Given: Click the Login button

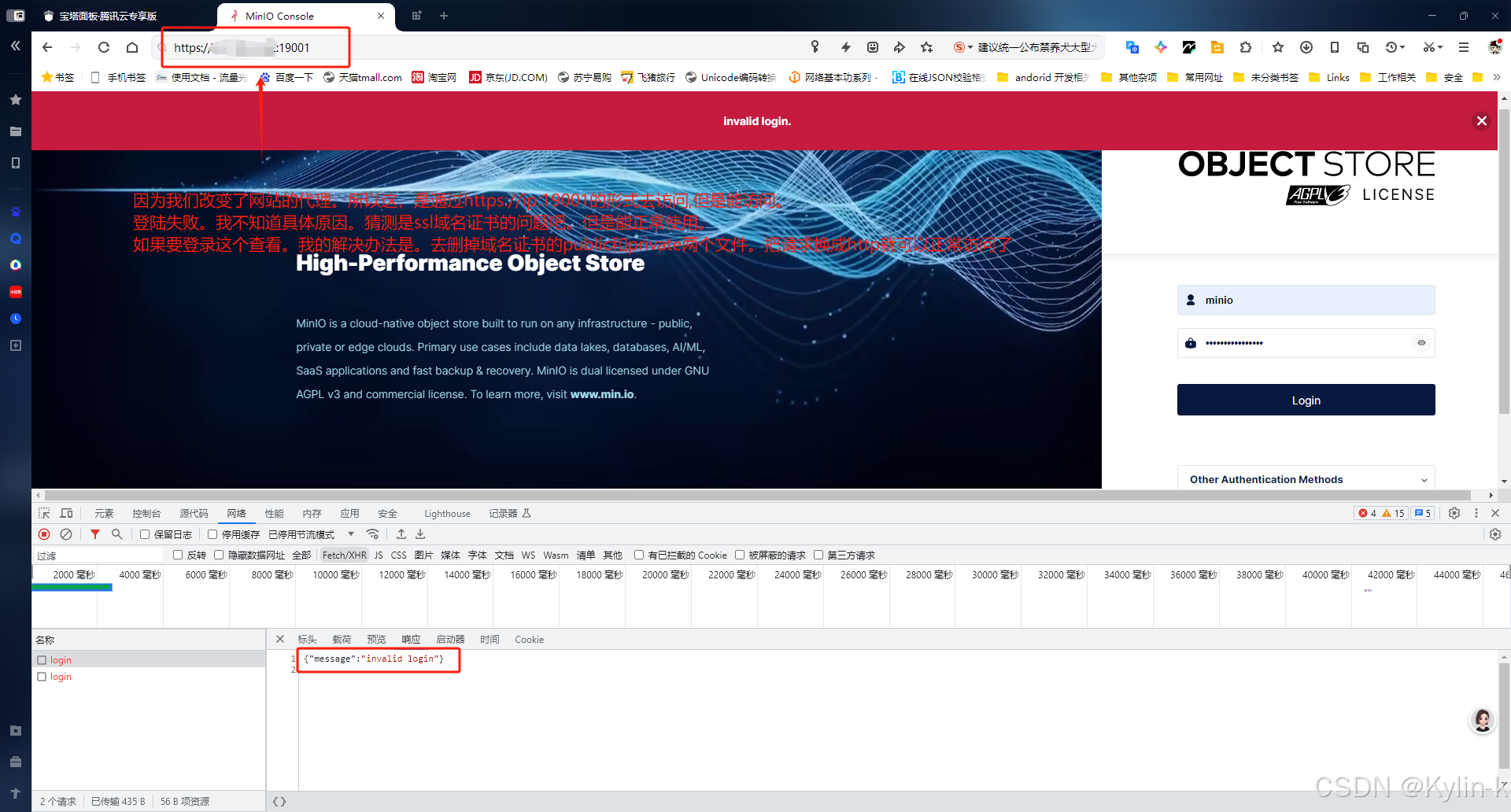Looking at the screenshot, I should [1306, 400].
